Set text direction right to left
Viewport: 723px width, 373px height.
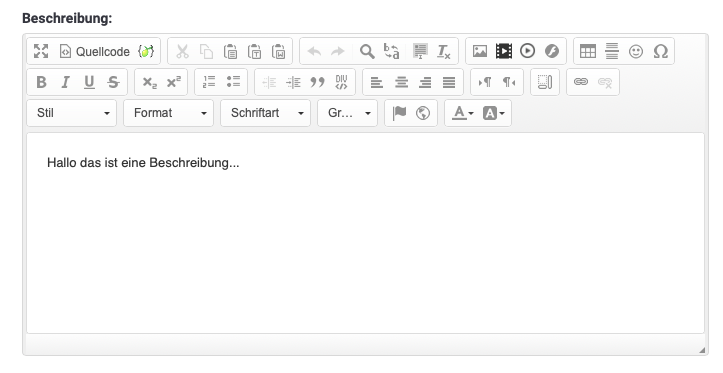point(509,82)
